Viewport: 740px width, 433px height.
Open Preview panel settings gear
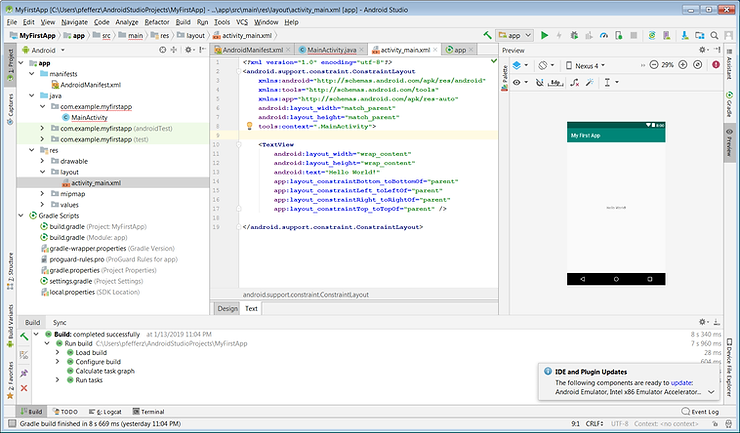pos(703,50)
